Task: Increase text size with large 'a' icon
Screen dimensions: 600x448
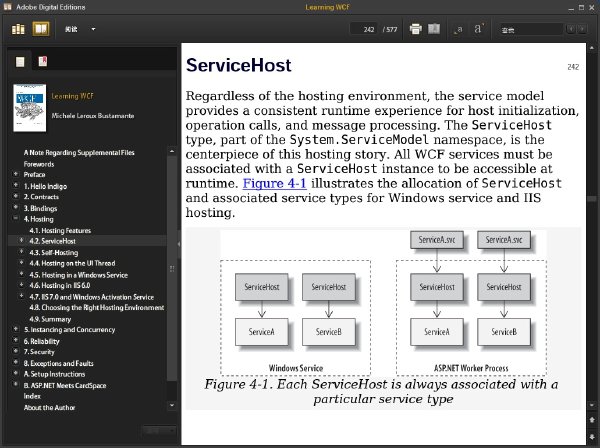Action: [479, 29]
